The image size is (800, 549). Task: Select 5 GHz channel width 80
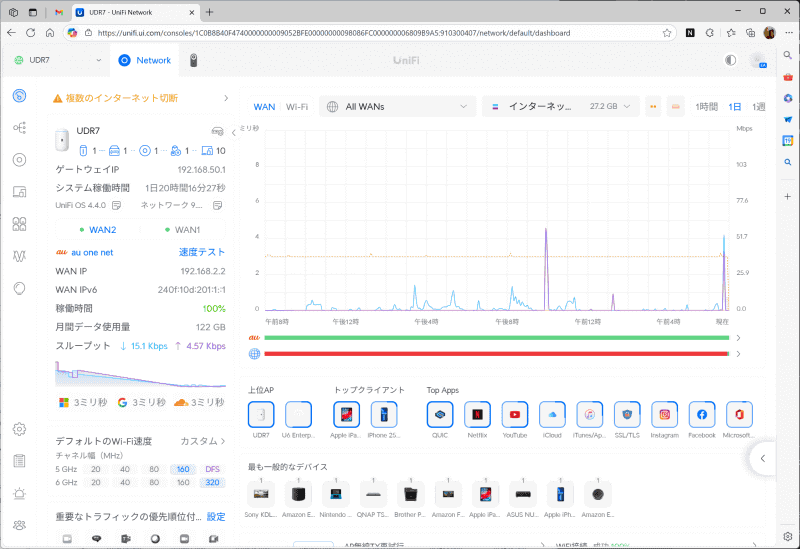(154, 469)
